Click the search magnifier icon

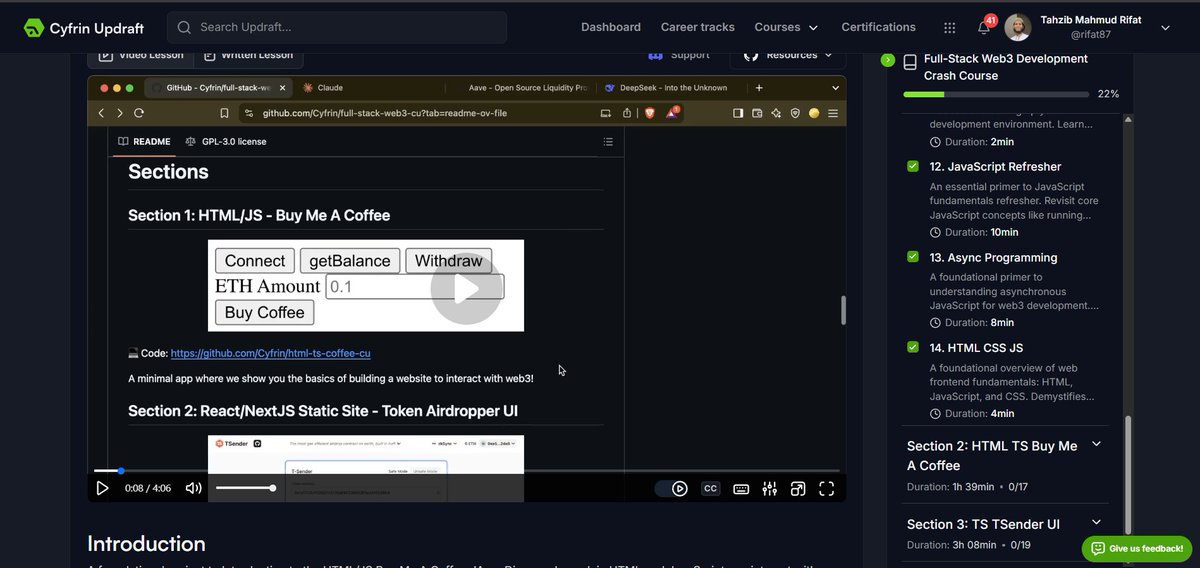coord(185,27)
